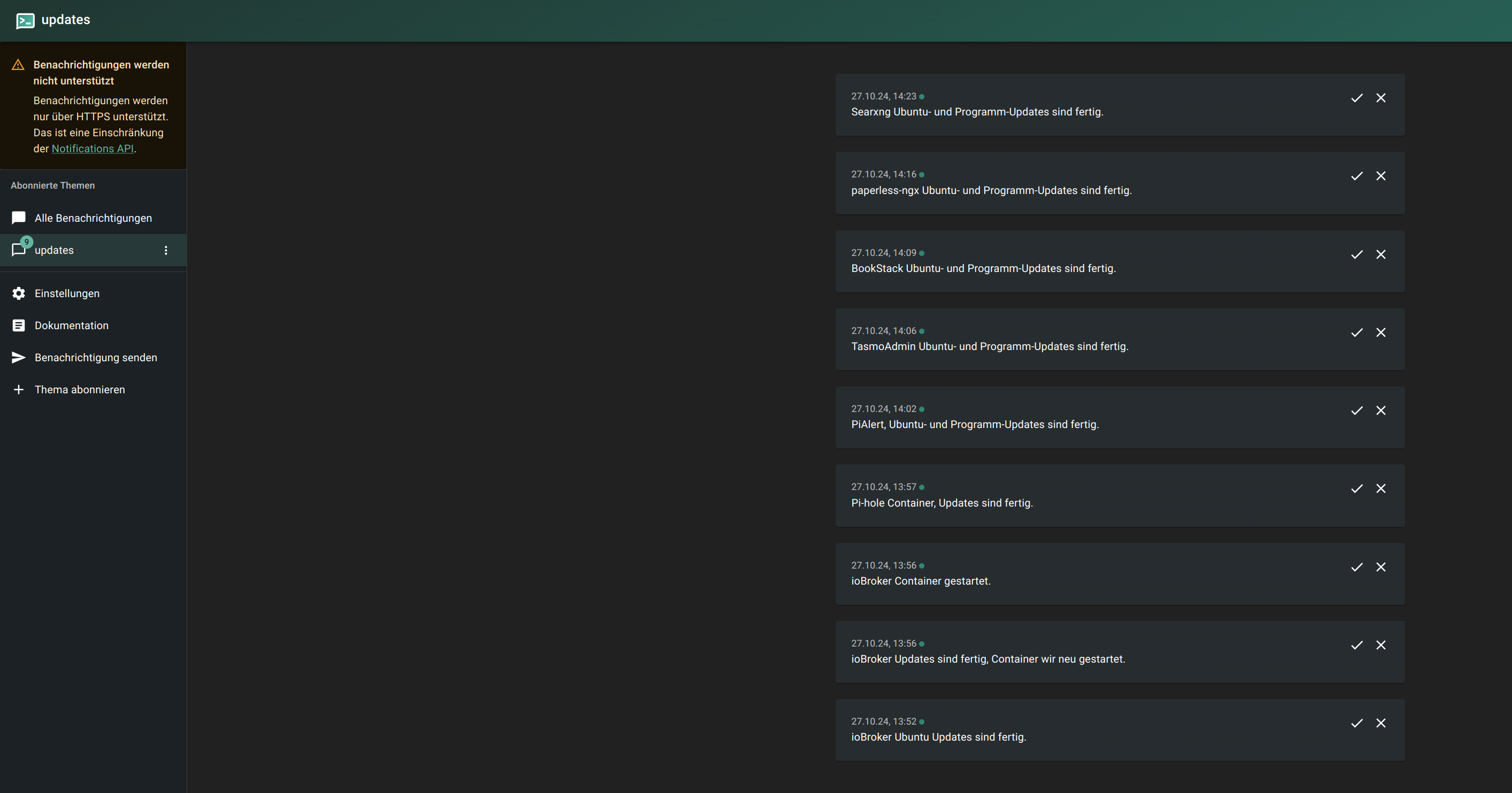Click the plus icon for Thema abonnieren
Screen dimensions: 1512x793
[19, 390]
